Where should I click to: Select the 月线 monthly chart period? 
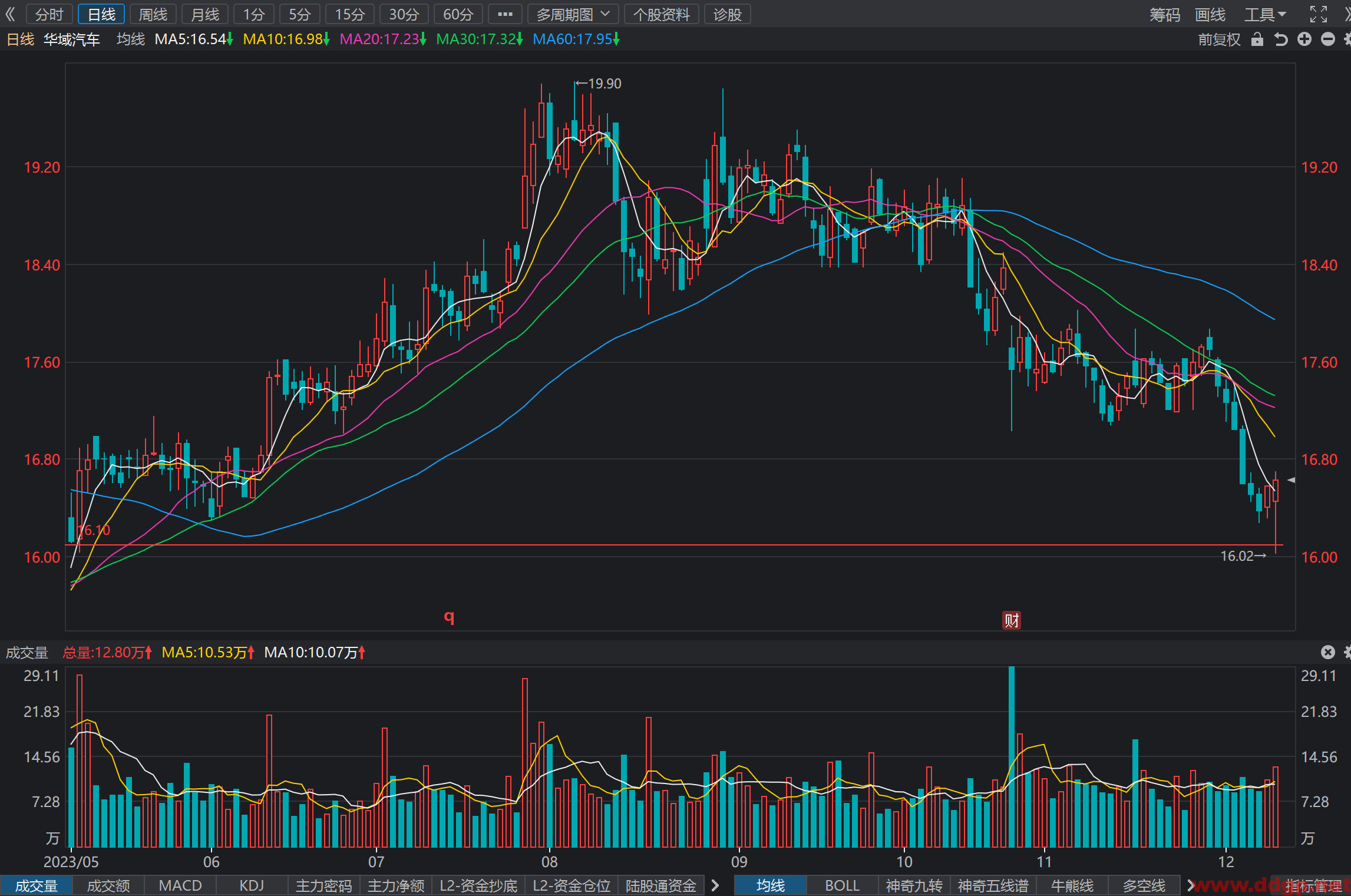pyautogui.click(x=205, y=14)
